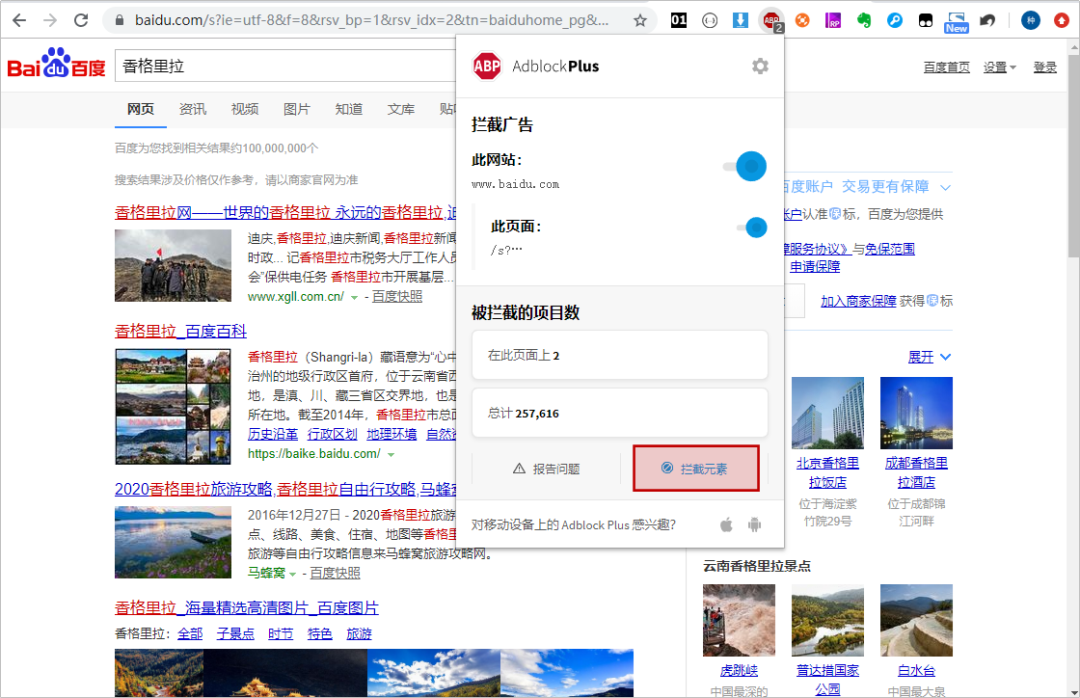
Task: View site security lock icon
Action: coord(119,20)
